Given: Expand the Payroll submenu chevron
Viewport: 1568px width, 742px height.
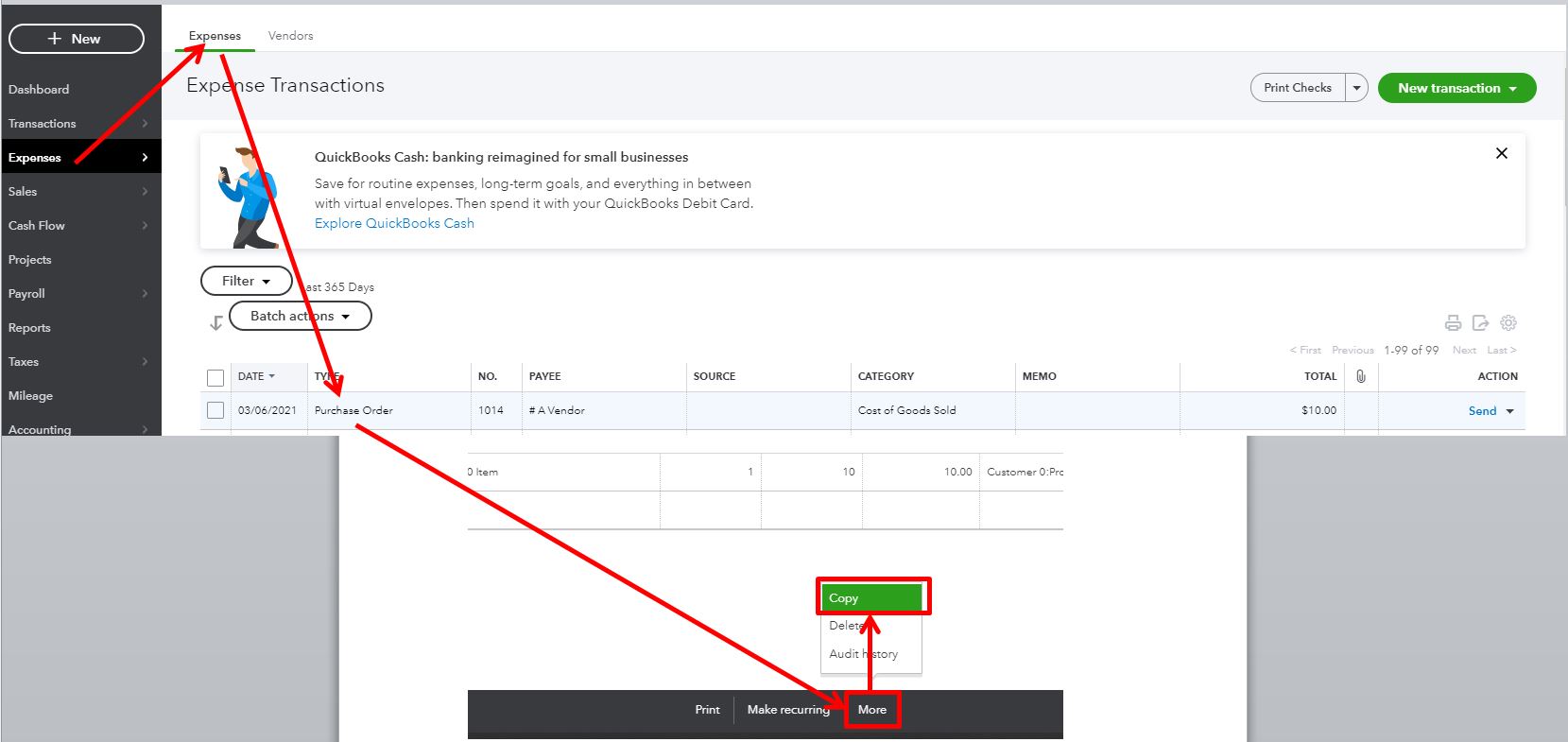Looking at the screenshot, I should [145, 294].
